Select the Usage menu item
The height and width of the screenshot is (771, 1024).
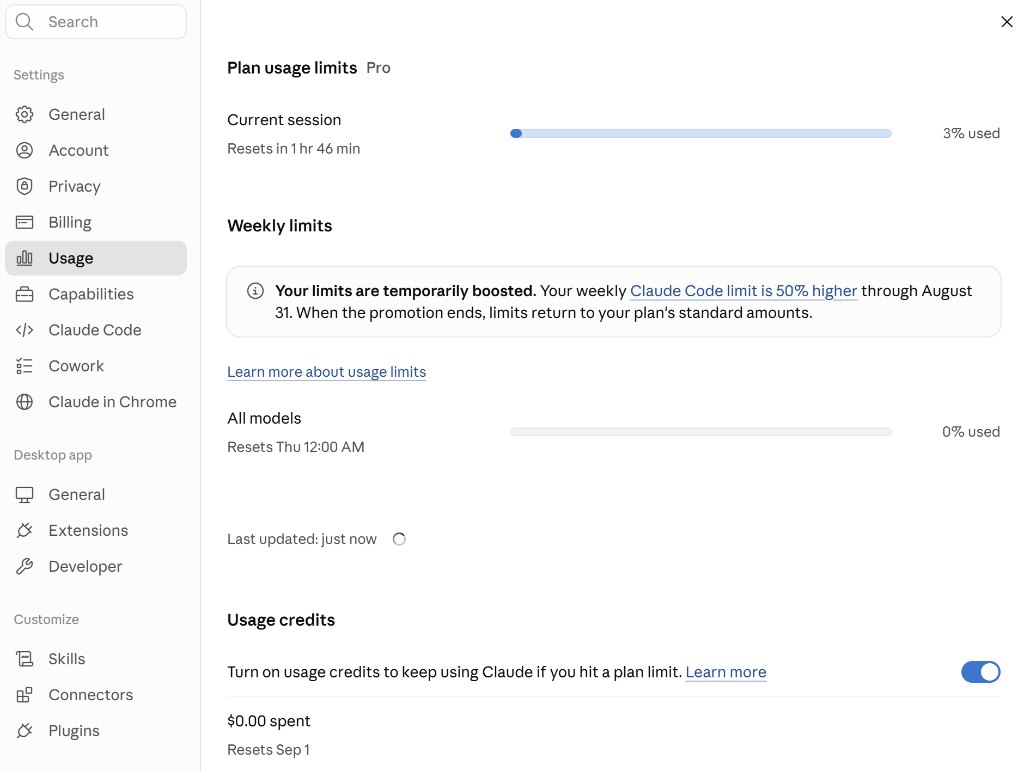[96, 258]
